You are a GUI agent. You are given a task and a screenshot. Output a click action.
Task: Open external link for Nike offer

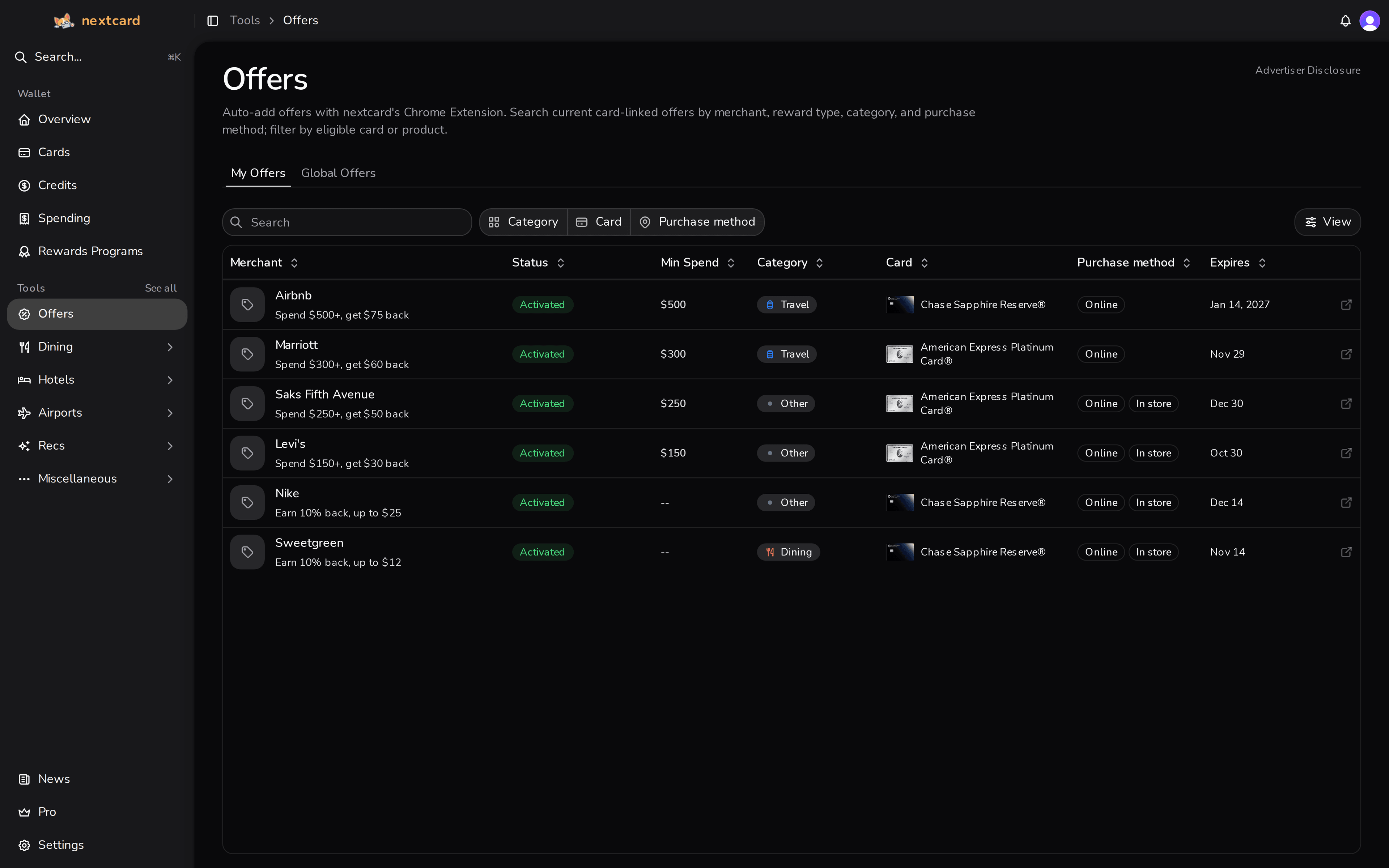(x=1346, y=502)
